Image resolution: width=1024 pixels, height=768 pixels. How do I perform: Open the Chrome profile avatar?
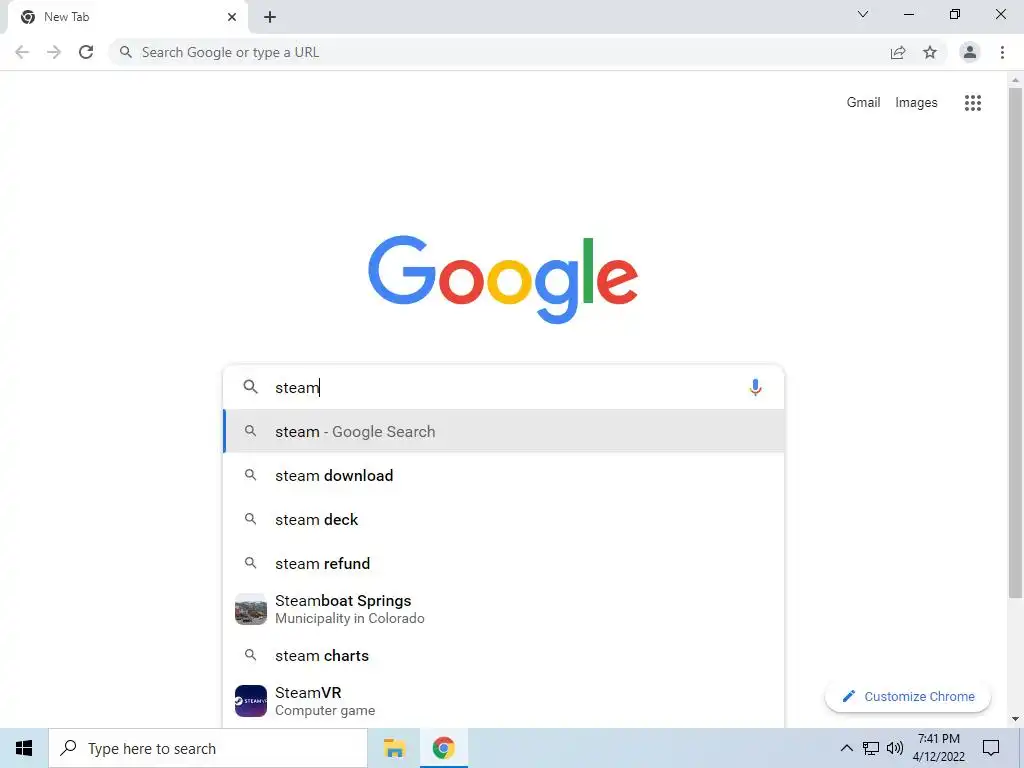coord(970,52)
